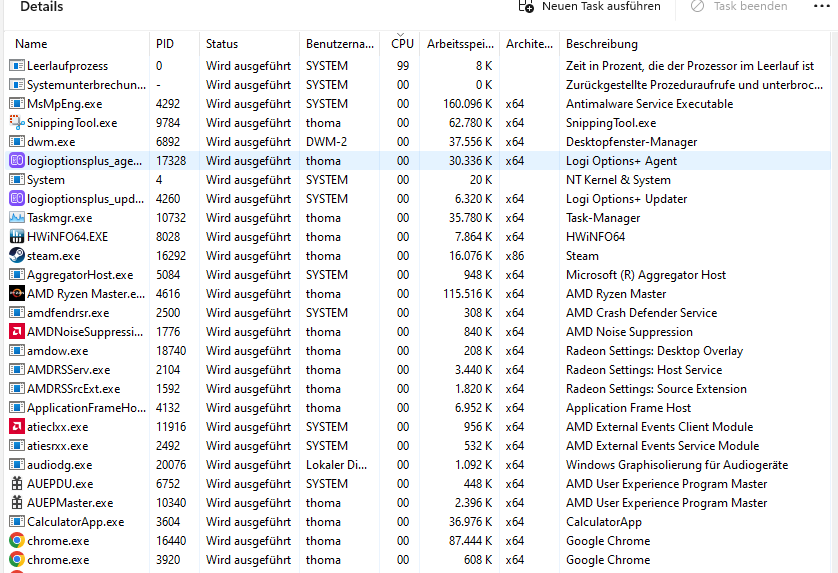This screenshot has height=573, width=838.
Task: Click the Task beenden icon
Action: coord(697,6)
